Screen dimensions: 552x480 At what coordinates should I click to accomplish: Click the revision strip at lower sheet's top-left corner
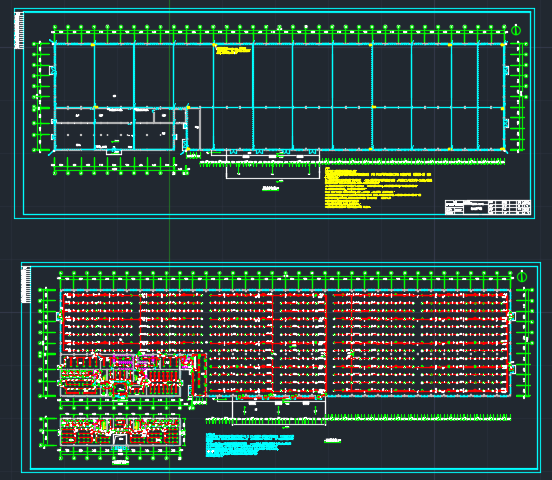(26, 285)
